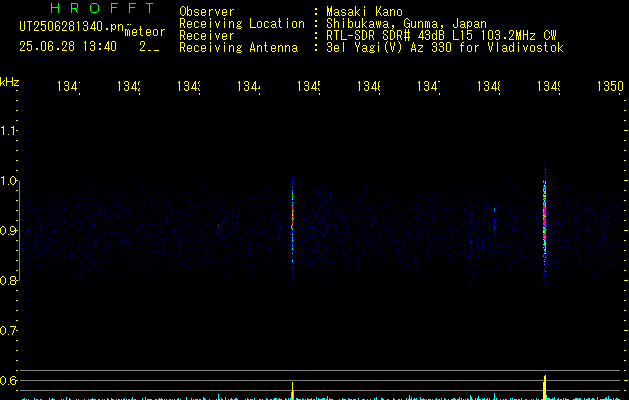Click the HROFFT title text

[102, 8]
